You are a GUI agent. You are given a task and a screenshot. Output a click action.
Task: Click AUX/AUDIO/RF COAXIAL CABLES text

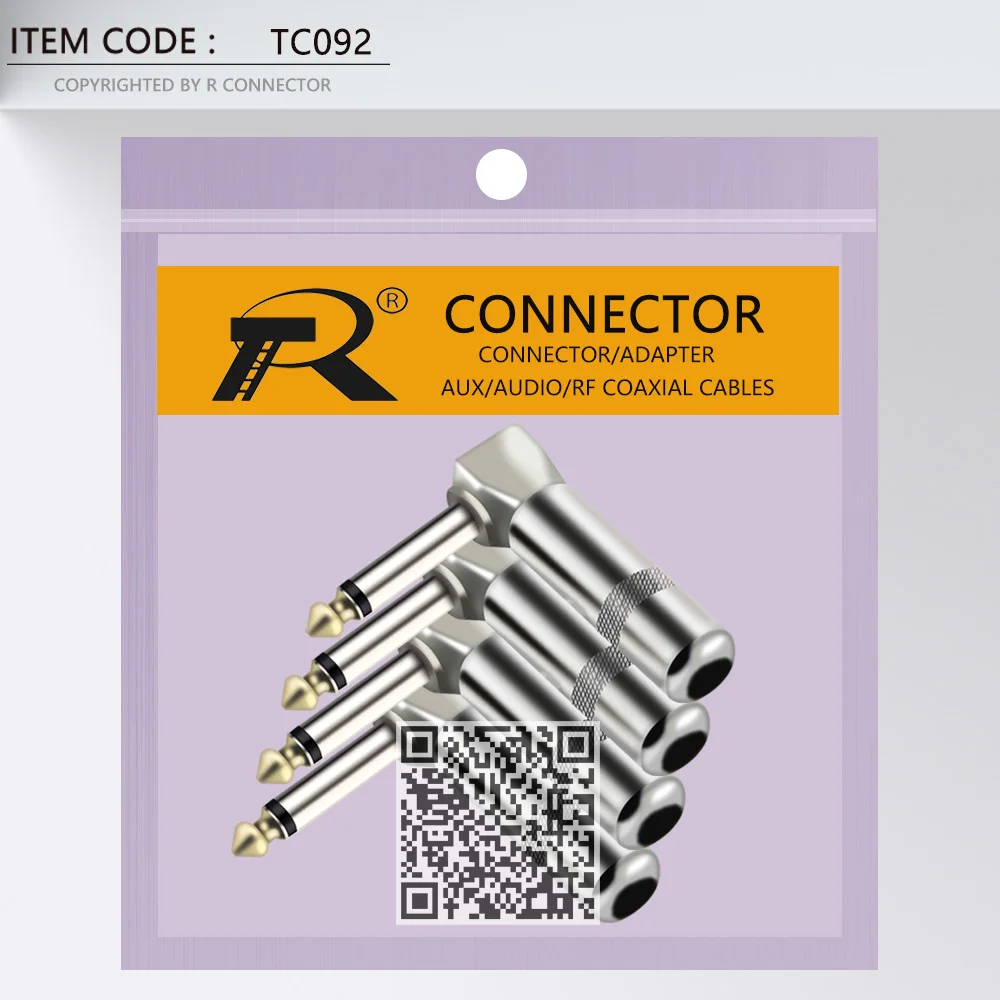tap(607, 387)
